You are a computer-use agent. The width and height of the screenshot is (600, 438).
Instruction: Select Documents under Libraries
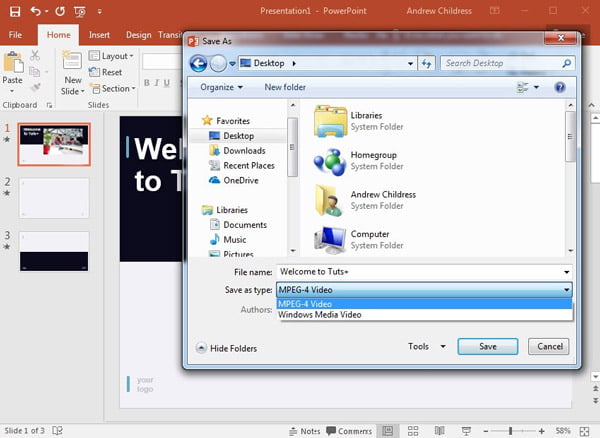pos(238,225)
